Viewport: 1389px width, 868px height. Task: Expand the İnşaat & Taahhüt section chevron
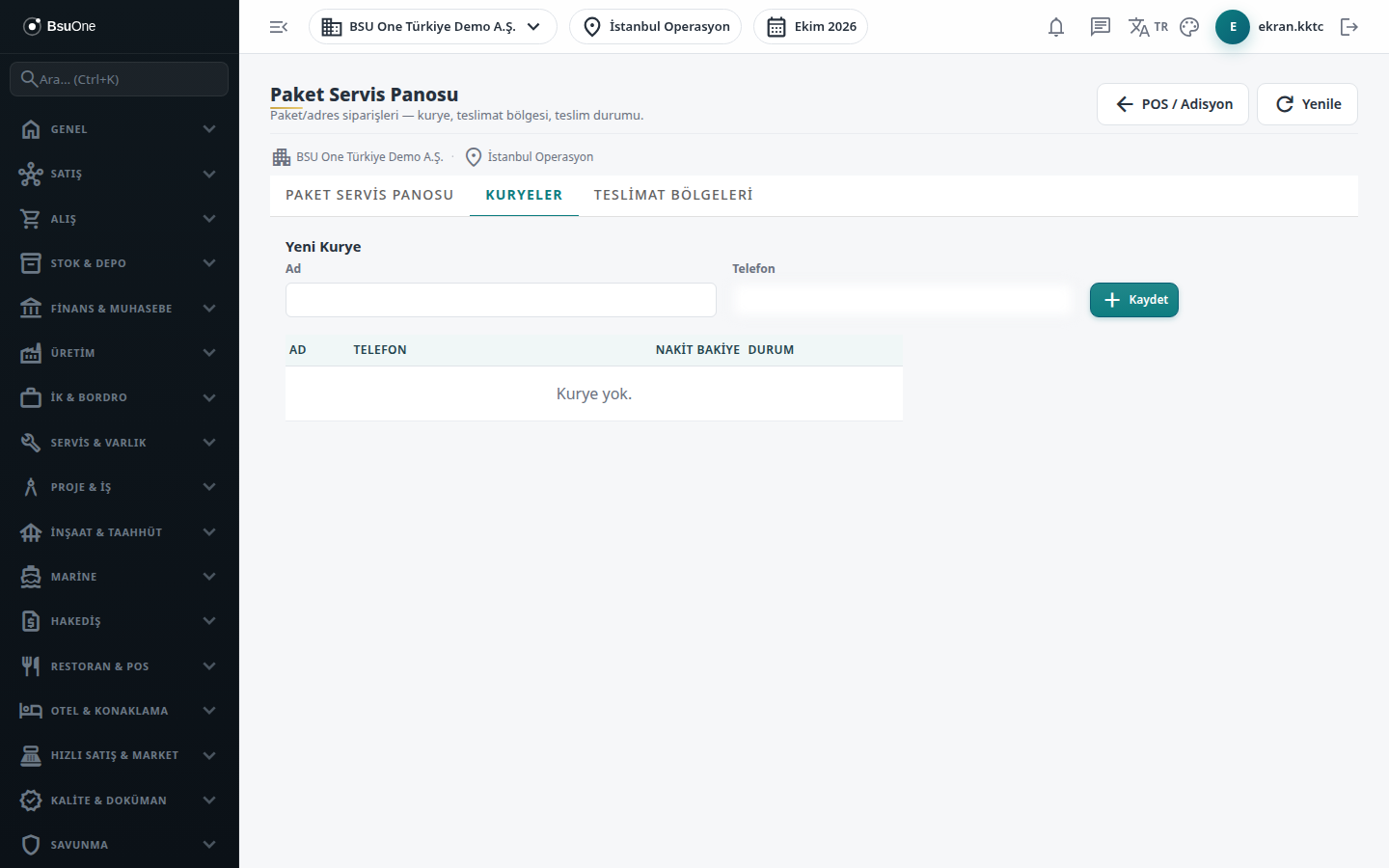click(x=209, y=532)
